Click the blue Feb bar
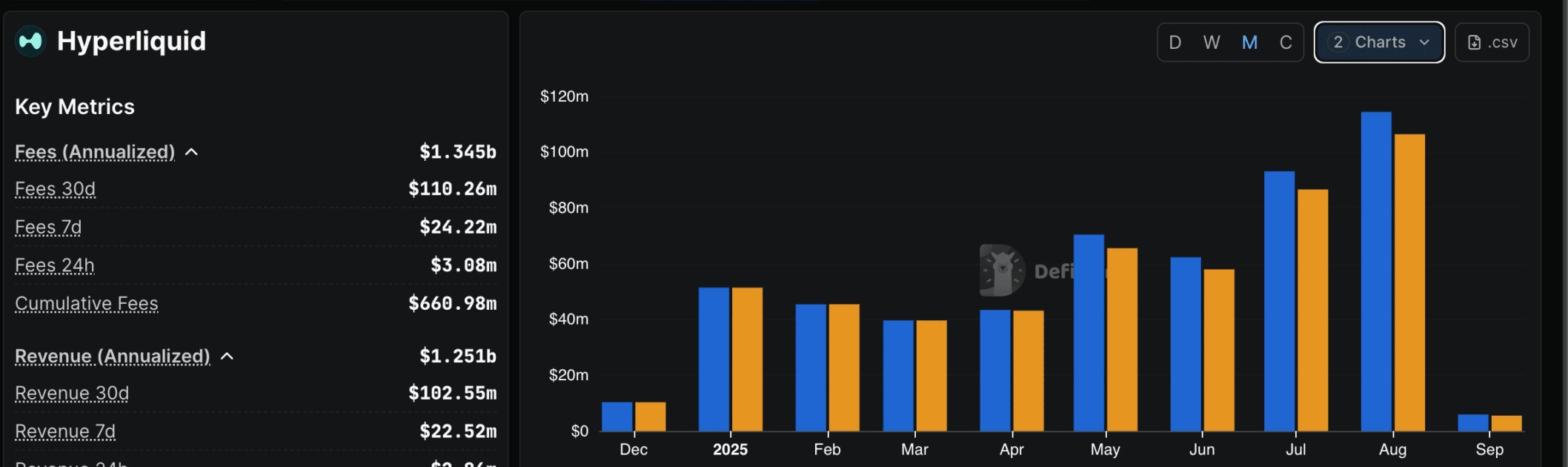The image size is (1568, 467). pos(811,368)
